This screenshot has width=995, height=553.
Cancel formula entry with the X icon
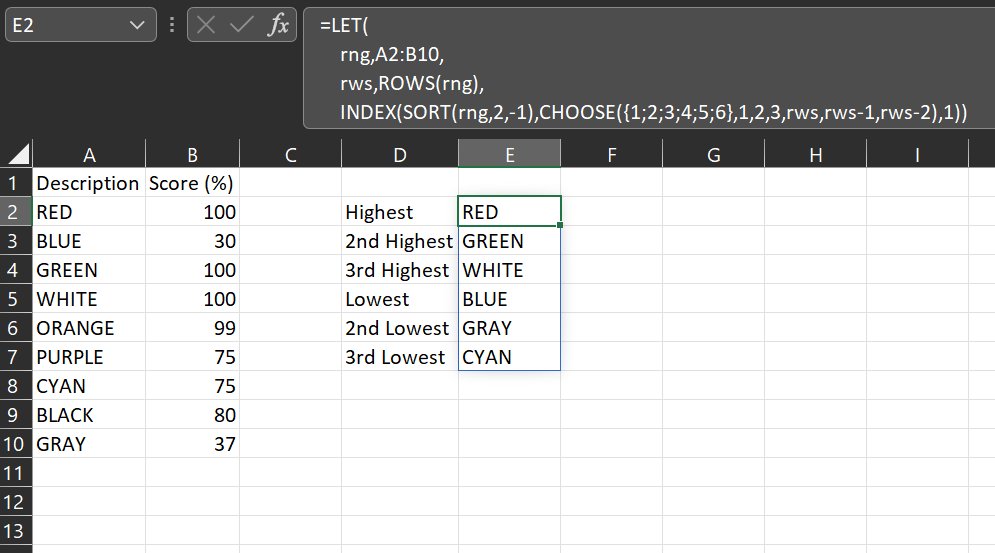pos(206,25)
